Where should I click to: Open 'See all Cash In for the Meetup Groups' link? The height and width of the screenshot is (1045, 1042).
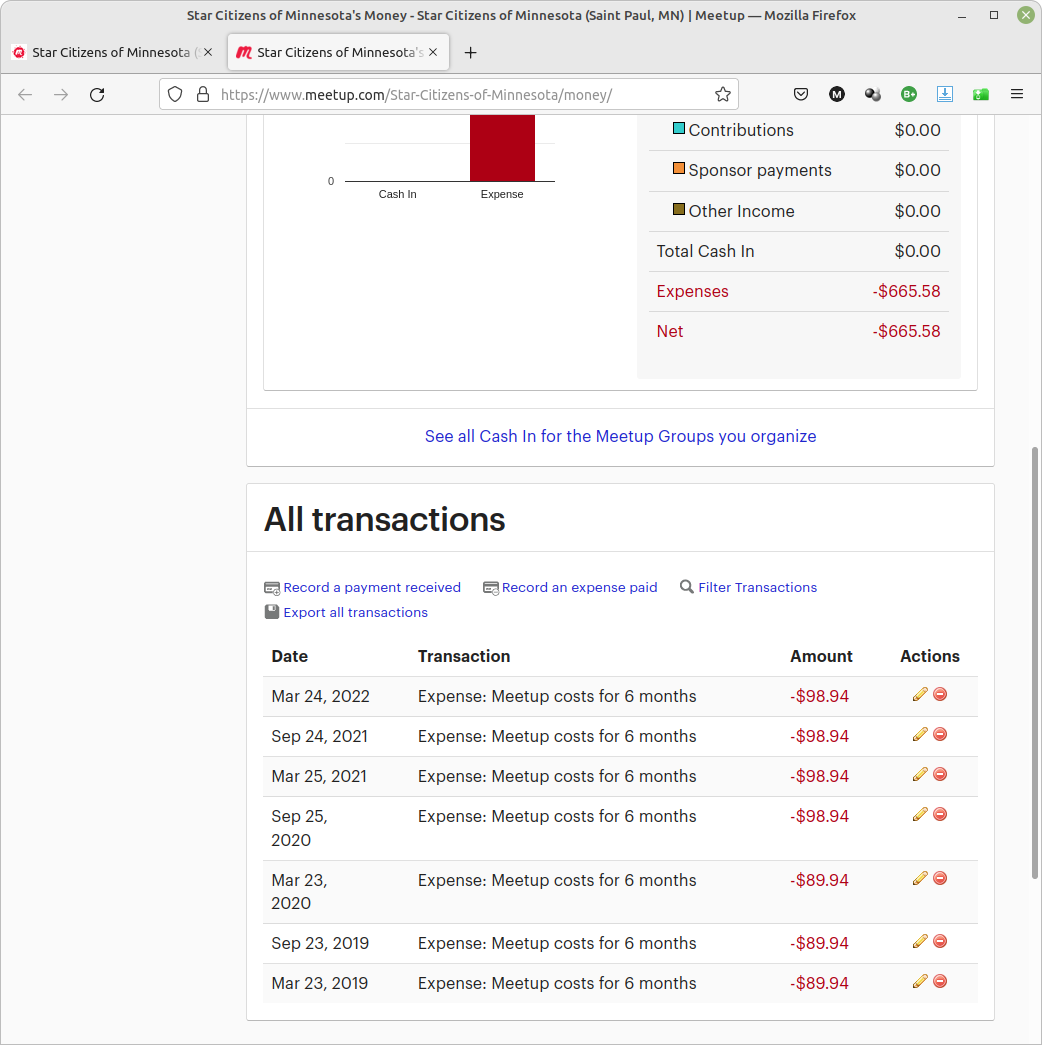[621, 436]
